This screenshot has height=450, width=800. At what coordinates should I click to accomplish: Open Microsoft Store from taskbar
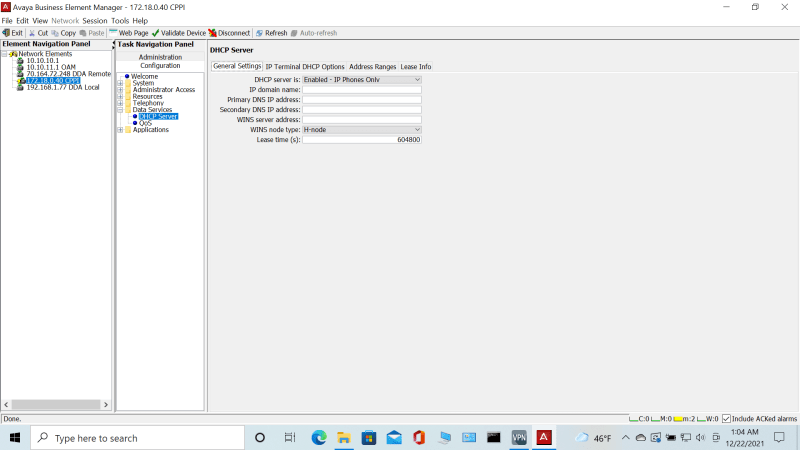tap(369, 438)
